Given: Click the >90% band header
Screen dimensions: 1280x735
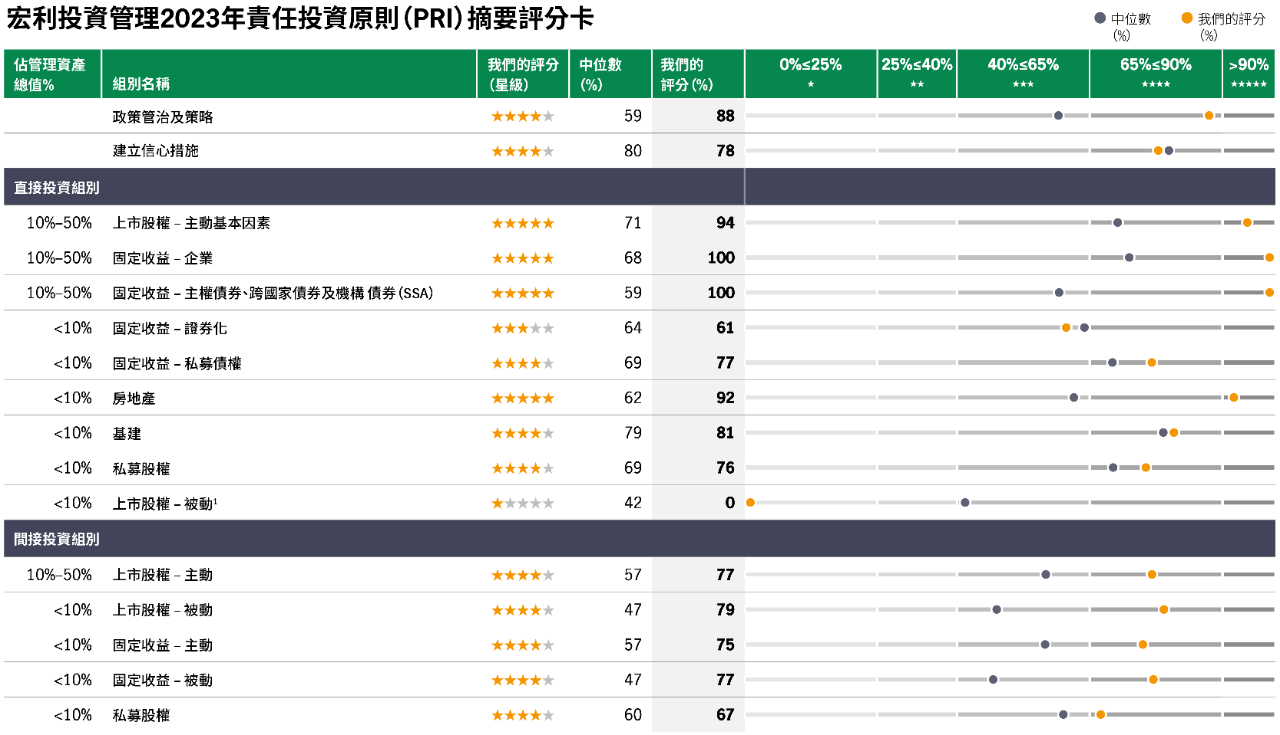Looking at the screenshot, I should 1249,73.
